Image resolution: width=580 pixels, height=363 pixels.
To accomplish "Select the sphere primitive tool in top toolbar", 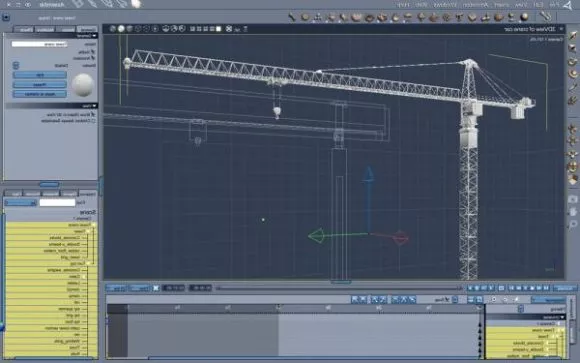I will [x=524, y=17].
